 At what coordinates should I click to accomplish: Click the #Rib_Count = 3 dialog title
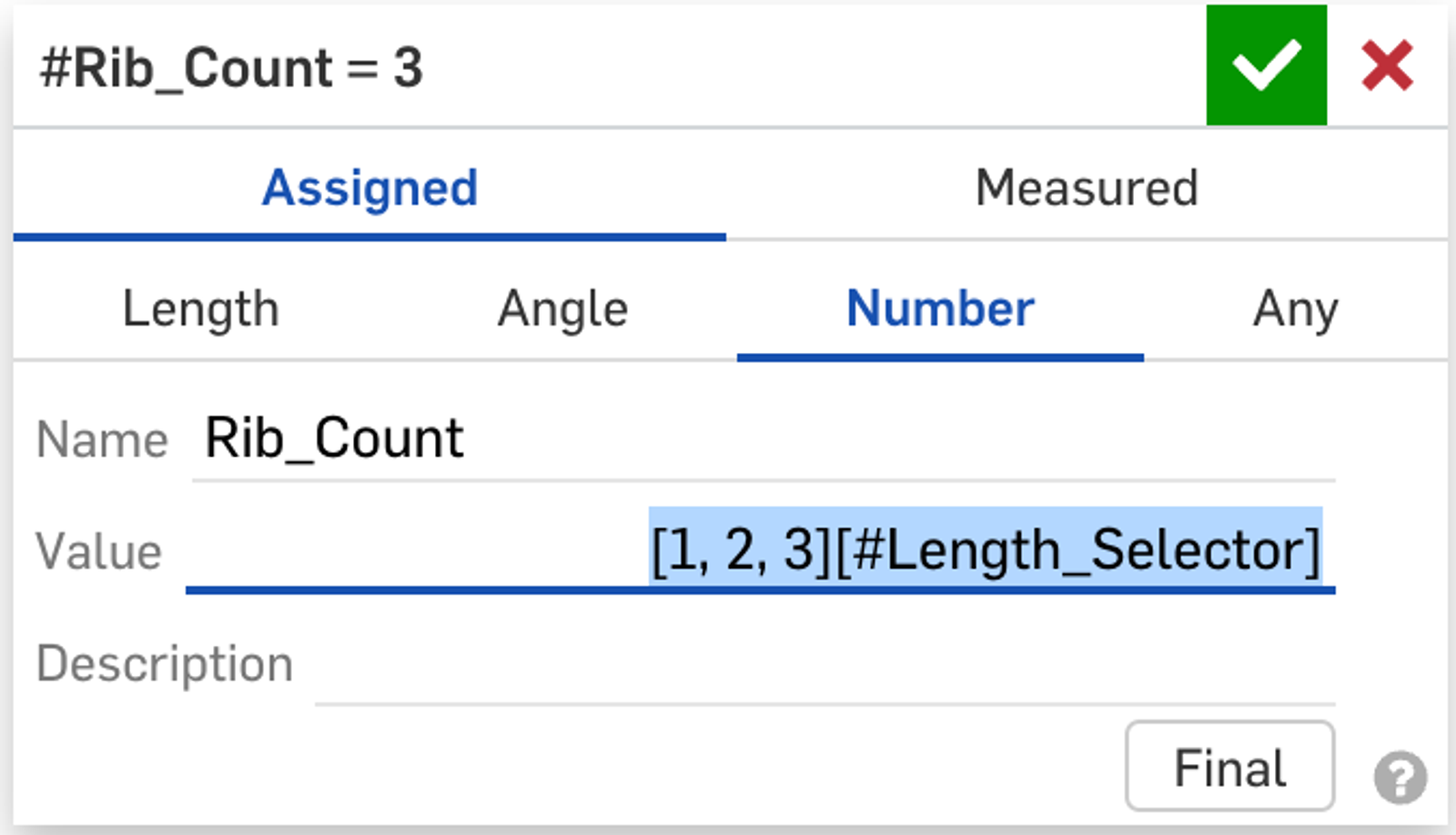231,68
